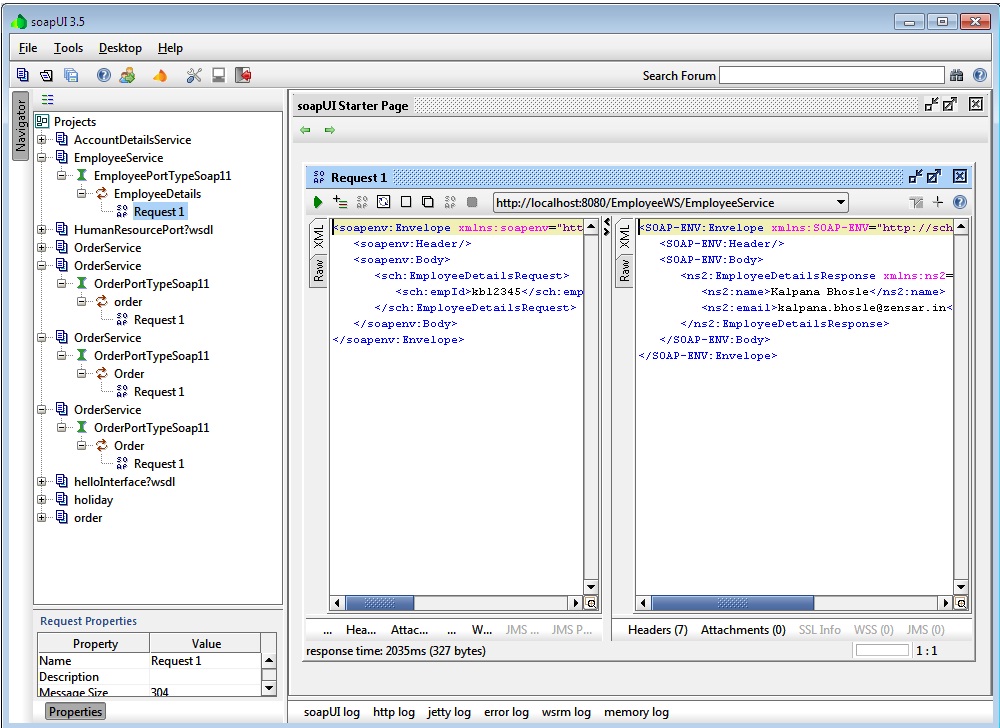The image size is (1000, 728).
Task: Click the add assertion plus-lines icon
Action: tap(340, 202)
